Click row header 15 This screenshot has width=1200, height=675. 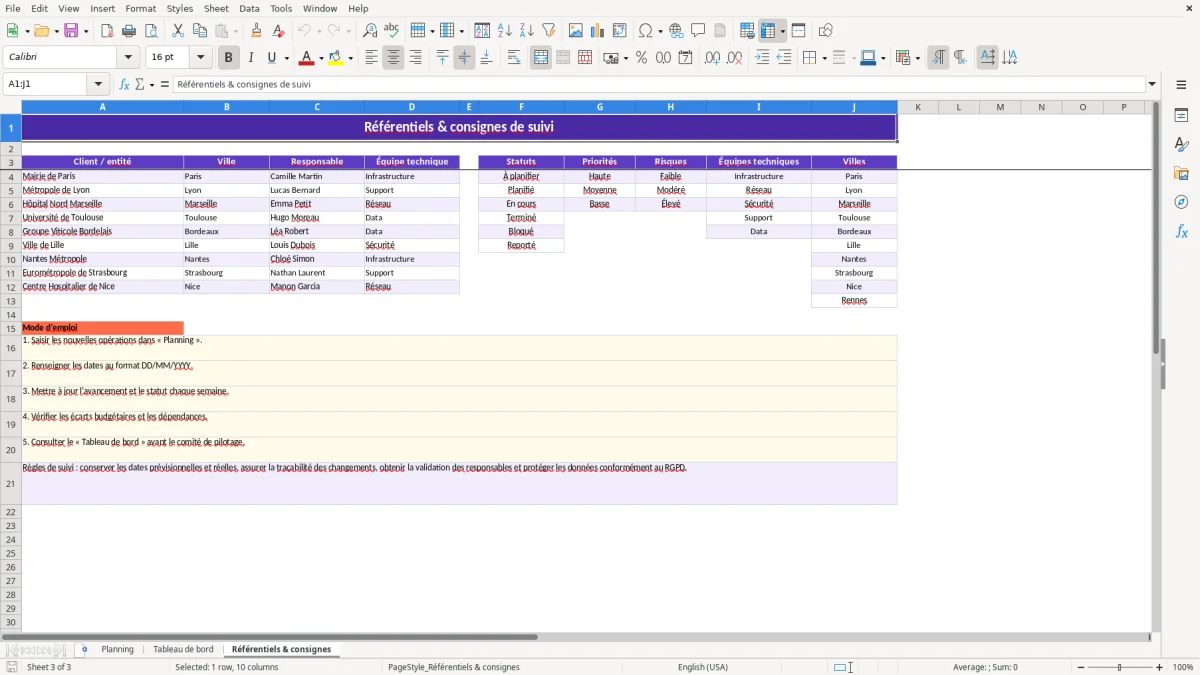coord(11,328)
